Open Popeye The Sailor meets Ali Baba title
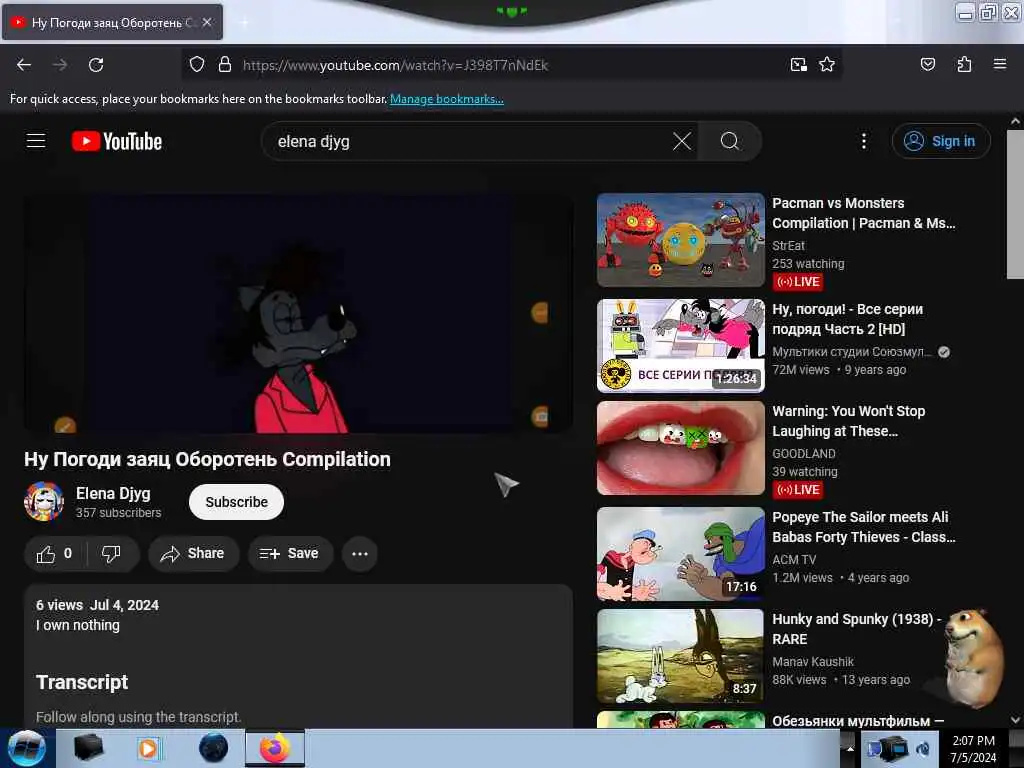This screenshot has height=768, width=1024. tap(863, 527)
